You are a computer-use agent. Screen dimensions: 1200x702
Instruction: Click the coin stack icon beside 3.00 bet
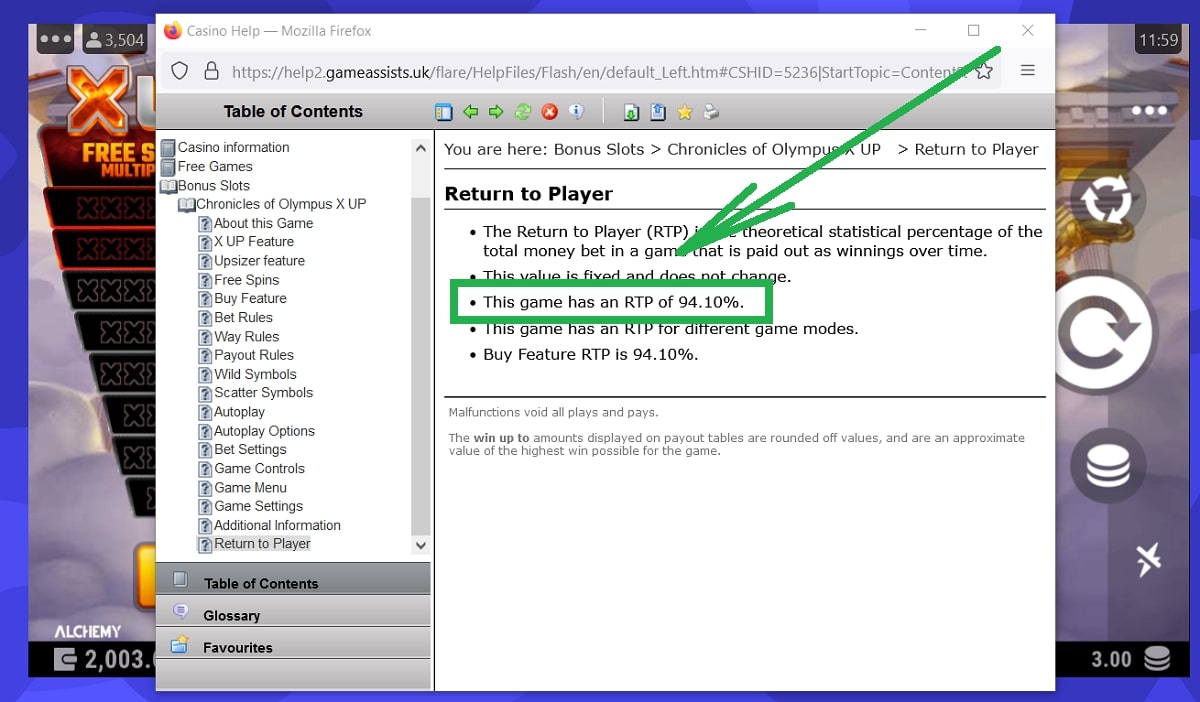click(1157, 659)
